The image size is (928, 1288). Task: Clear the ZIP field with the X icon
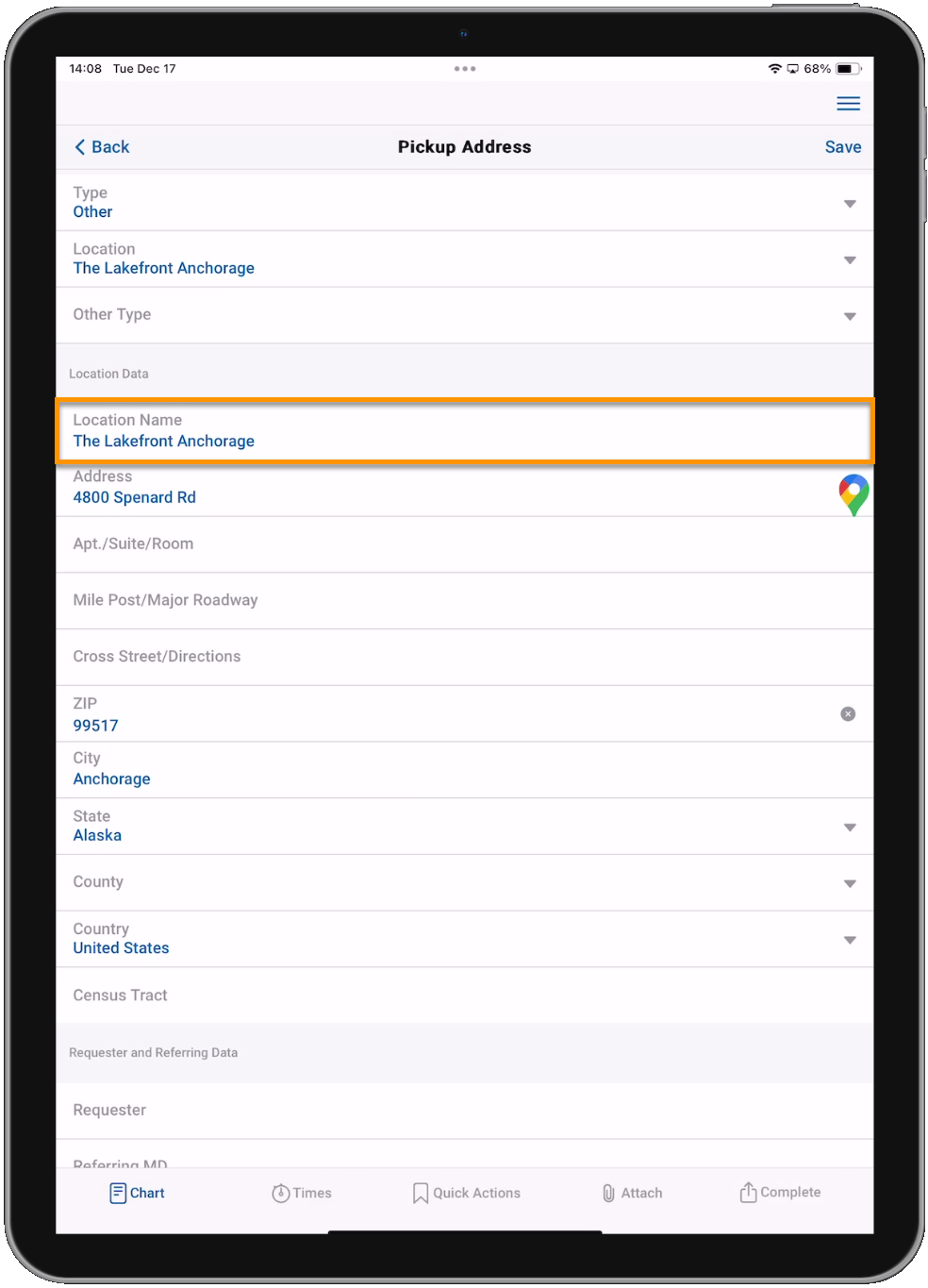[848, 714]
